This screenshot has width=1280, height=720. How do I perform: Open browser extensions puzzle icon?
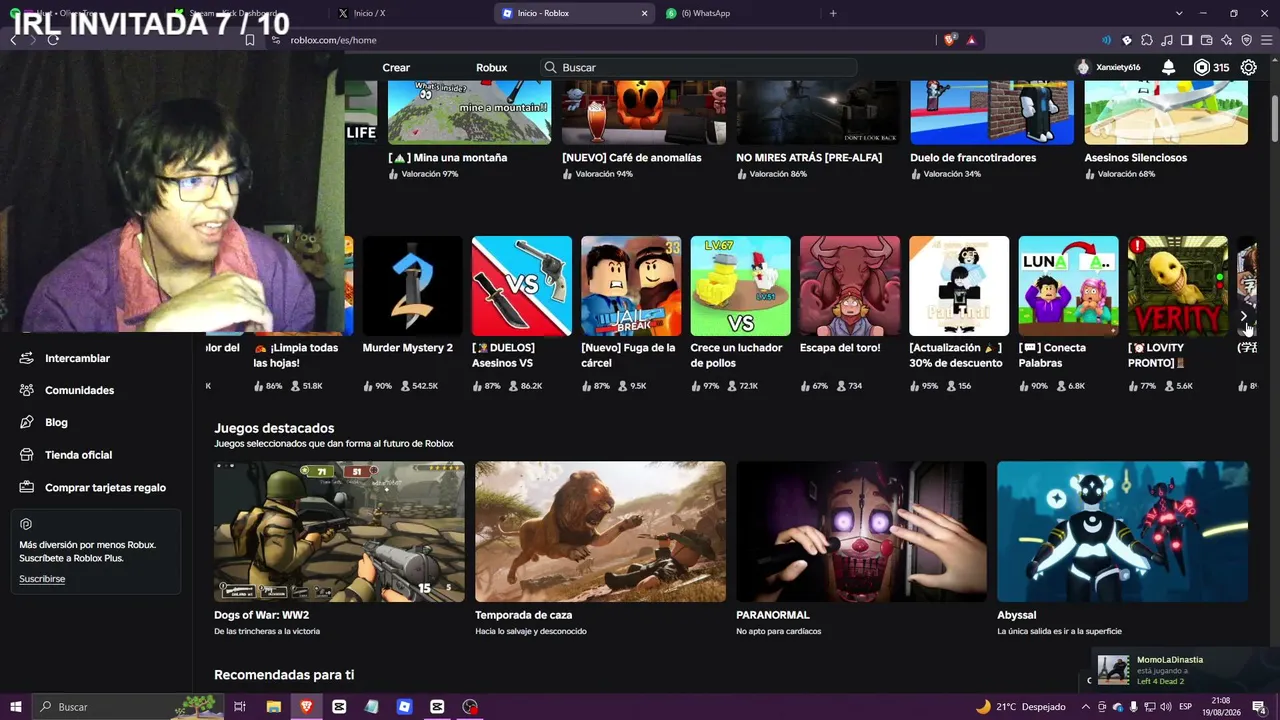tap(1147, 40)
